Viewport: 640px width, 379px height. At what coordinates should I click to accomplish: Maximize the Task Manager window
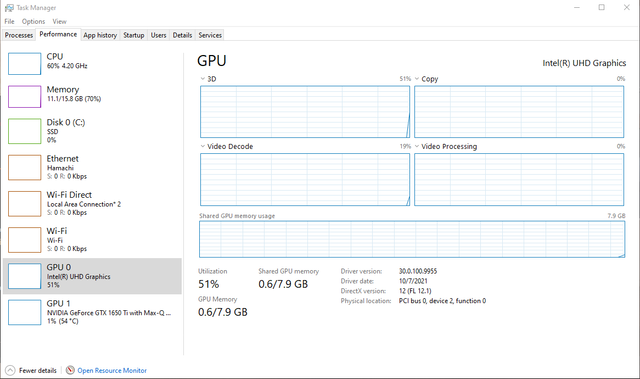602,7
